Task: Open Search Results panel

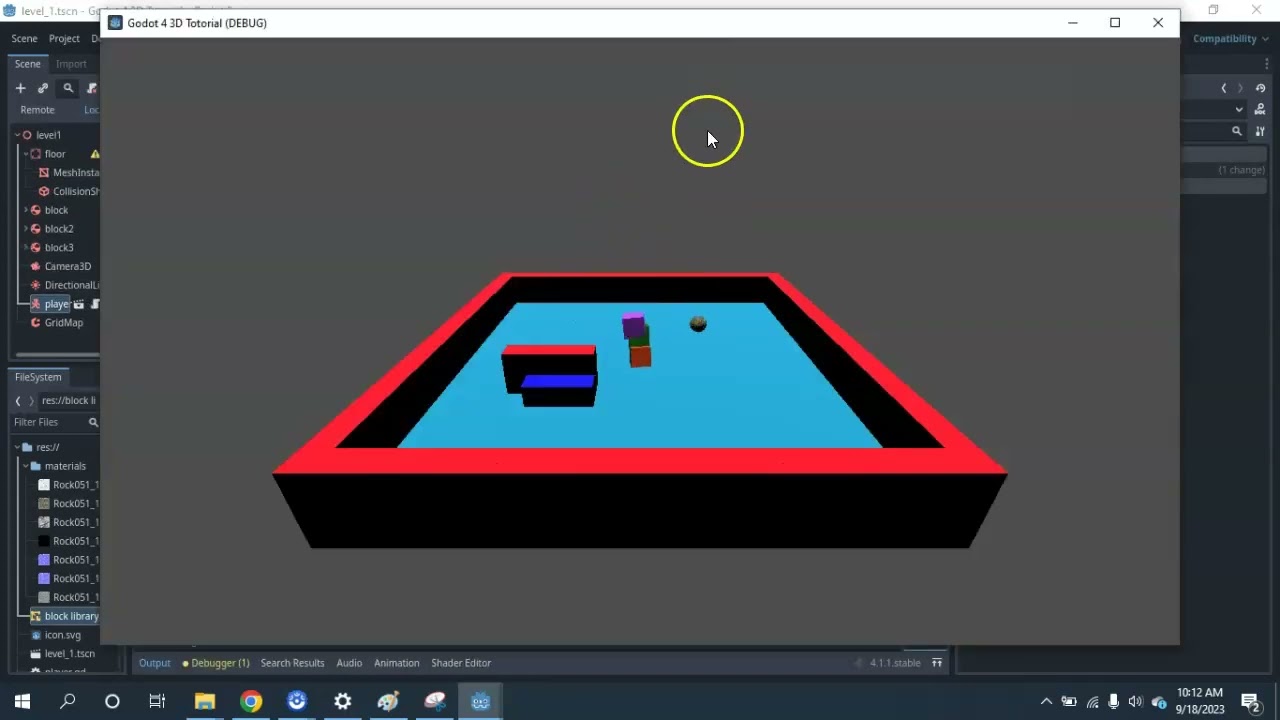Action: 292,663
